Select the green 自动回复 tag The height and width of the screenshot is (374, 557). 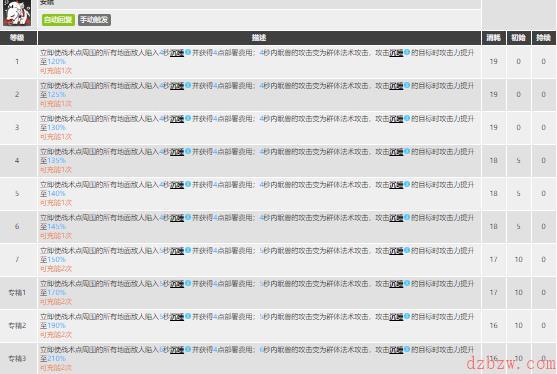point(58,20)
